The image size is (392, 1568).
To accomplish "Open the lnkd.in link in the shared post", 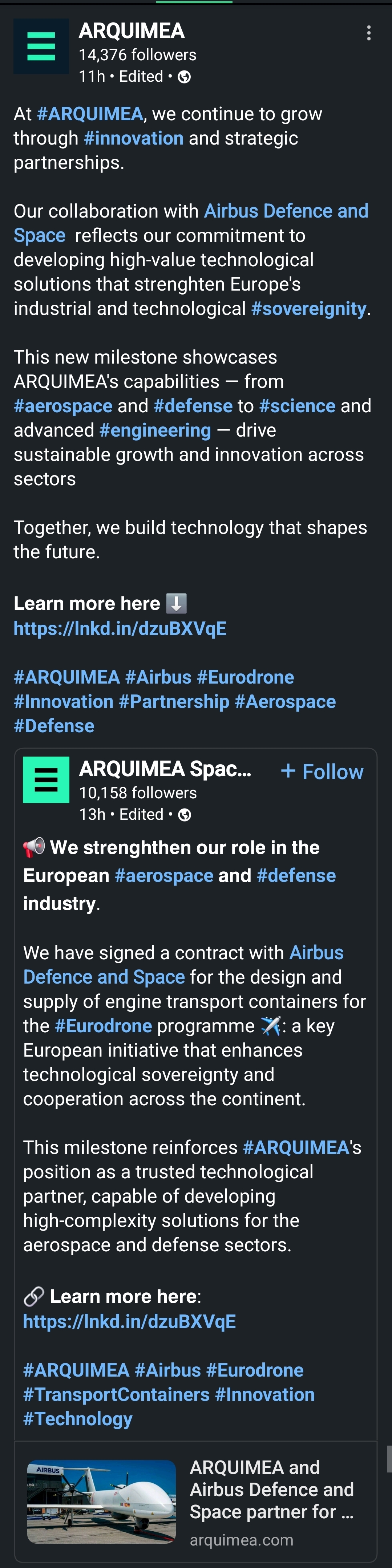I will click(x=129, y=1321).
